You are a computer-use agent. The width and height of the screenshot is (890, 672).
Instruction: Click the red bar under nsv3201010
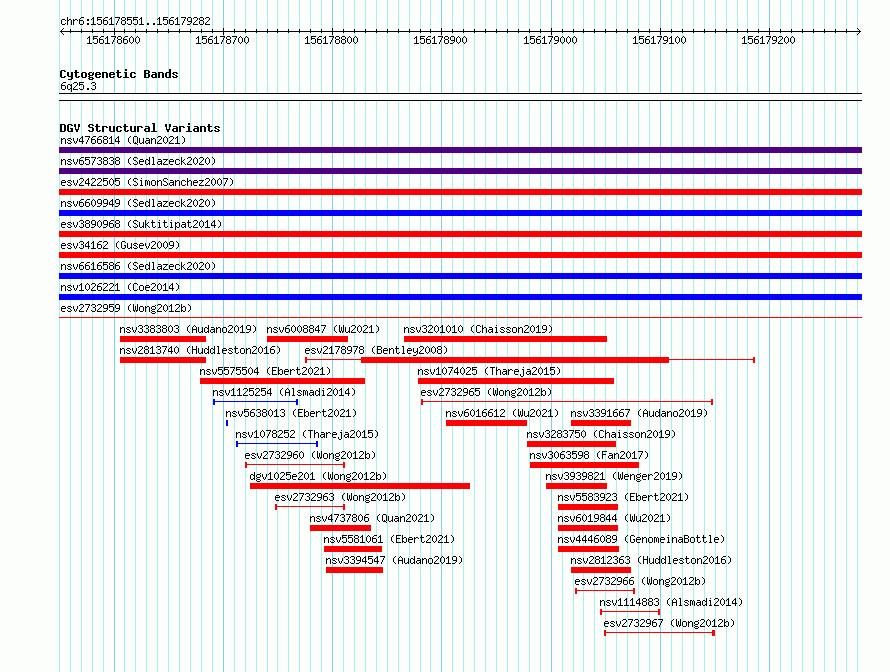click(505, 339)
